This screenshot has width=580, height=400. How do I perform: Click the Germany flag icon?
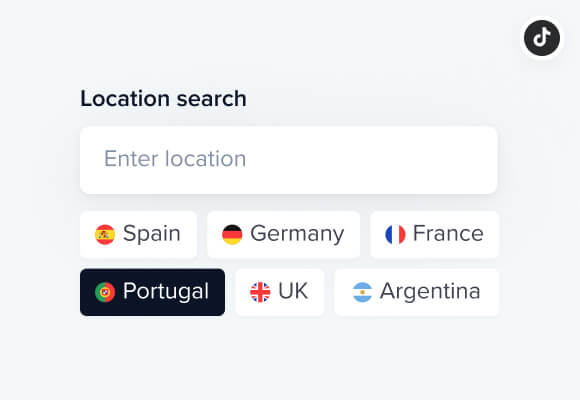232,235
